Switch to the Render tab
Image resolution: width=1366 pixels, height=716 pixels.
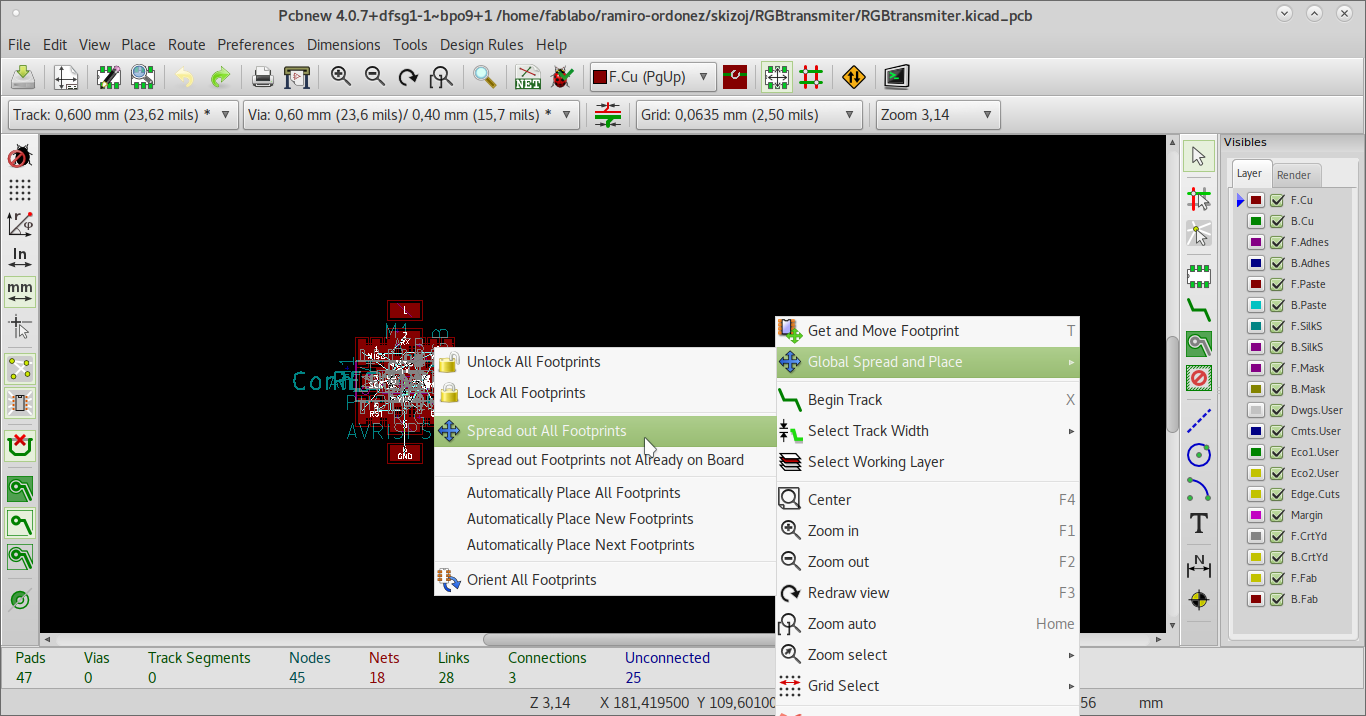(1294, 174)
